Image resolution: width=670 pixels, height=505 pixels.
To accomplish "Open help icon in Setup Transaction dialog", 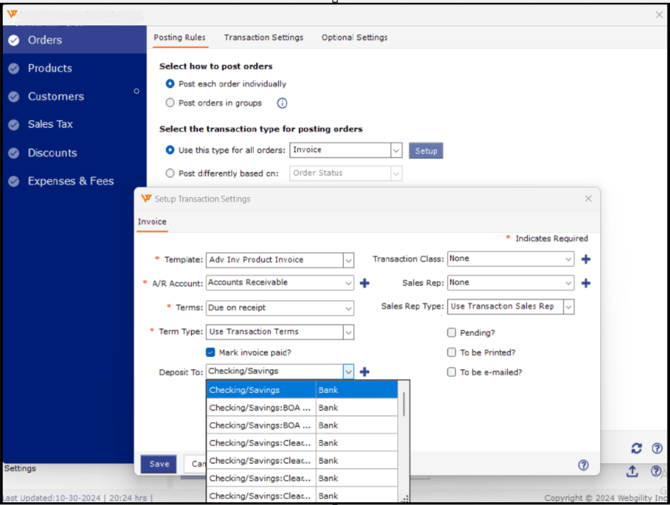I will coord(583,465).
